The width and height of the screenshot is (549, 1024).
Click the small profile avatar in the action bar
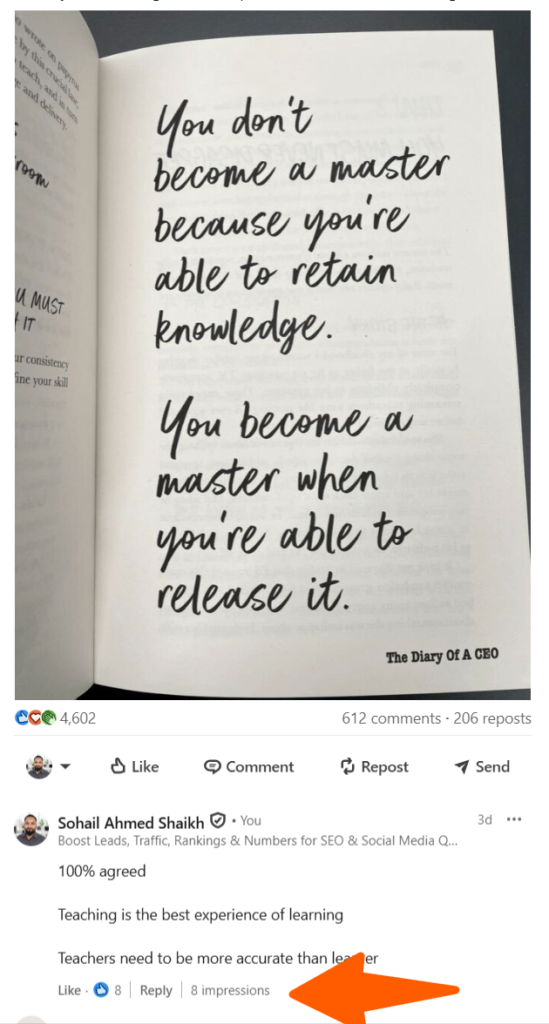pos(39,767)
